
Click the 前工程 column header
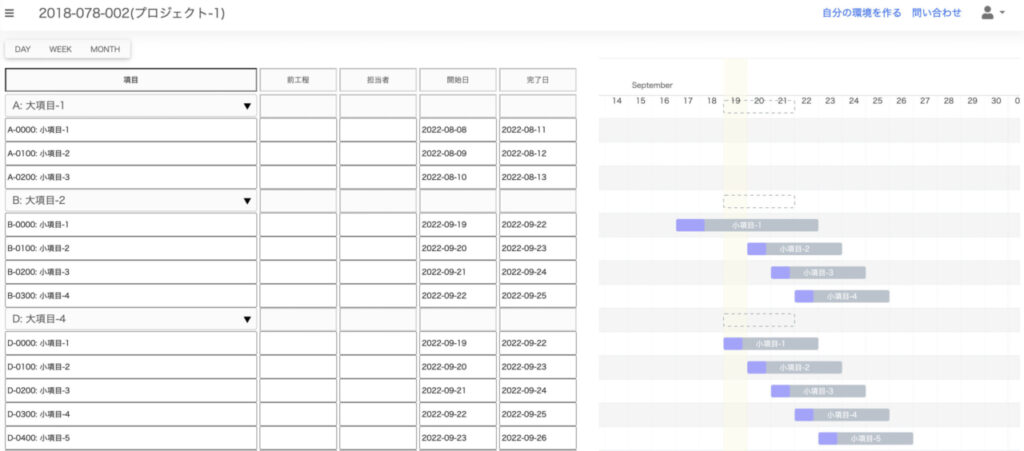pos(298,80)
